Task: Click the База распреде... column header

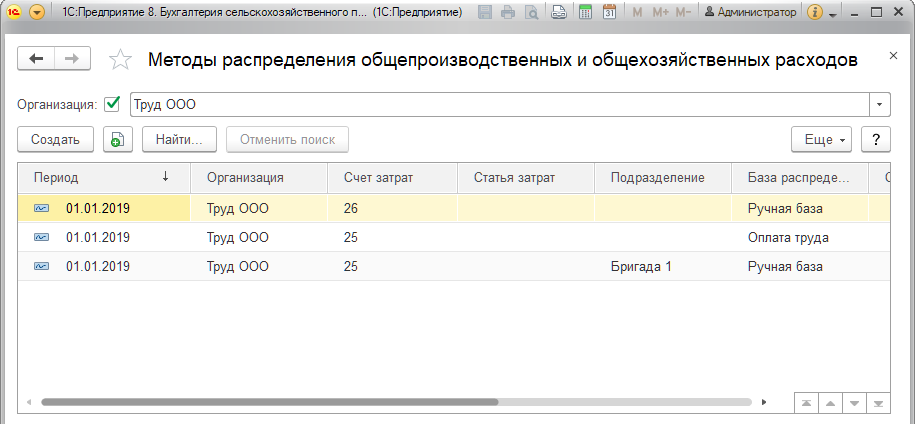Action: point(800,178)
